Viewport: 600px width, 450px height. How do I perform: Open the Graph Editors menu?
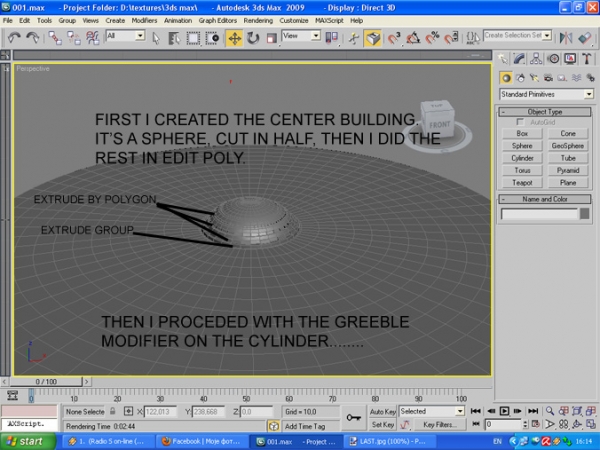click(x=217, y=20)
